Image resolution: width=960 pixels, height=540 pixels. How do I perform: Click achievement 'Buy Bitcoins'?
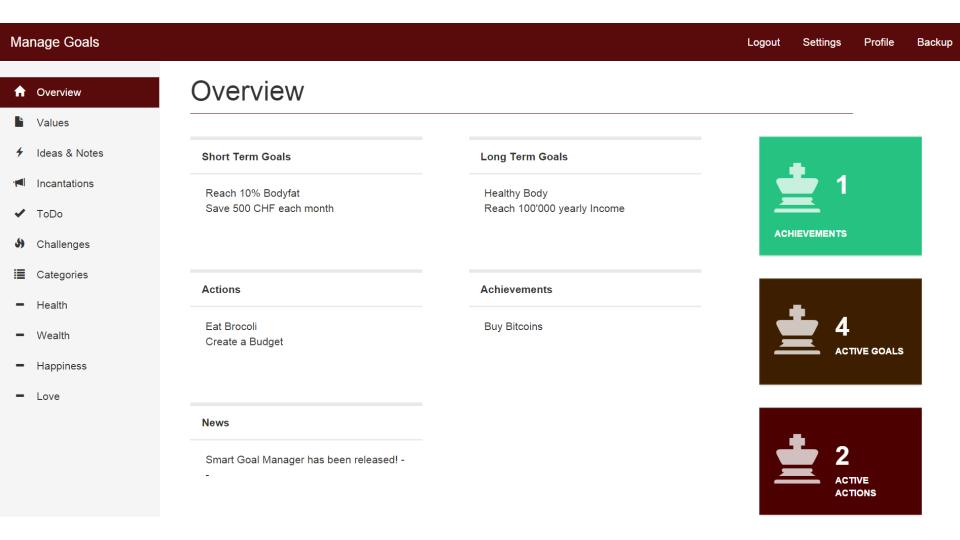point(513,326)
